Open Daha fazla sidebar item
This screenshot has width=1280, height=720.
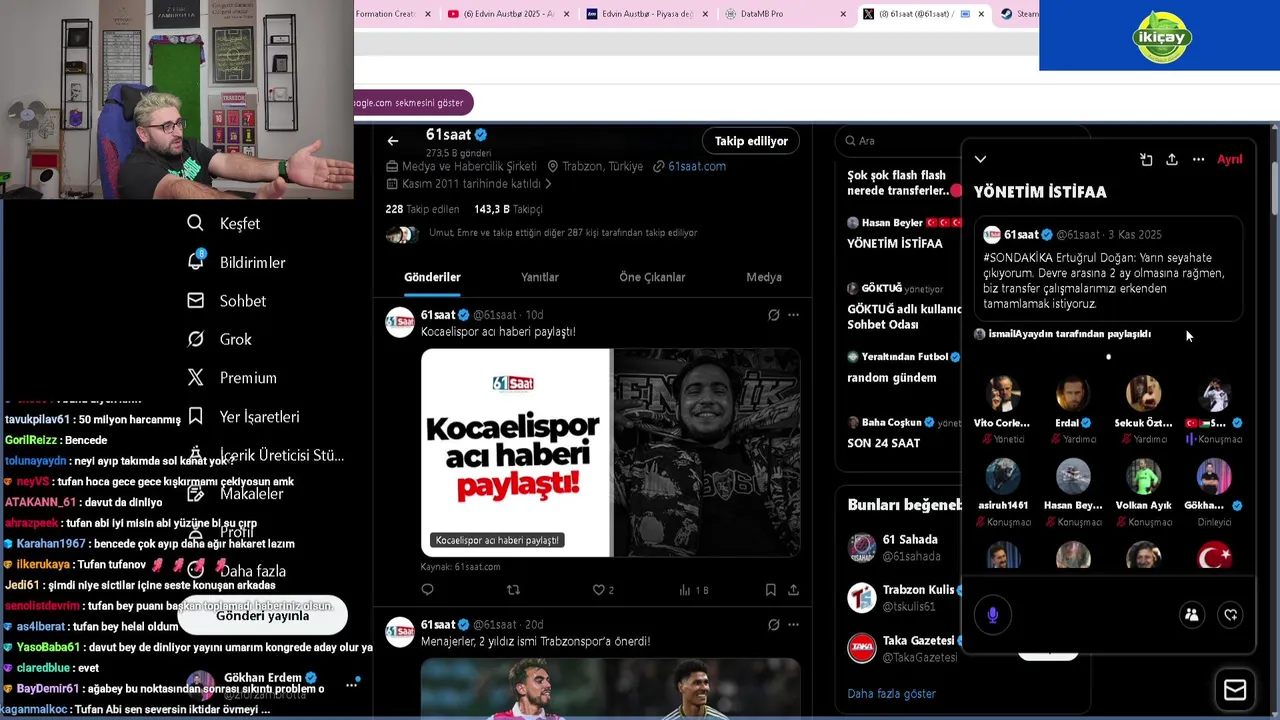[x=236, y=571]
